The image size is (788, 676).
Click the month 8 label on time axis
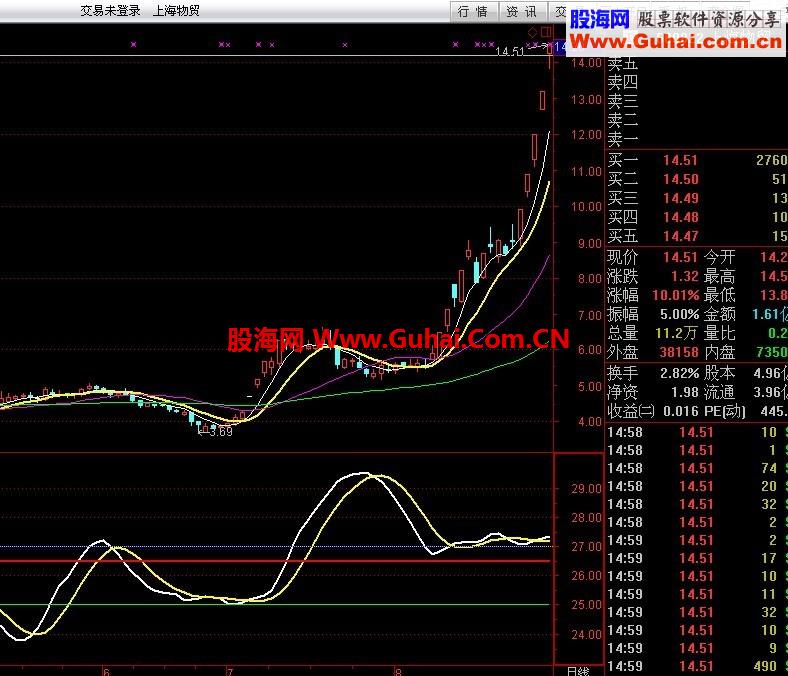pyautogui.click(x=398, y=671)
